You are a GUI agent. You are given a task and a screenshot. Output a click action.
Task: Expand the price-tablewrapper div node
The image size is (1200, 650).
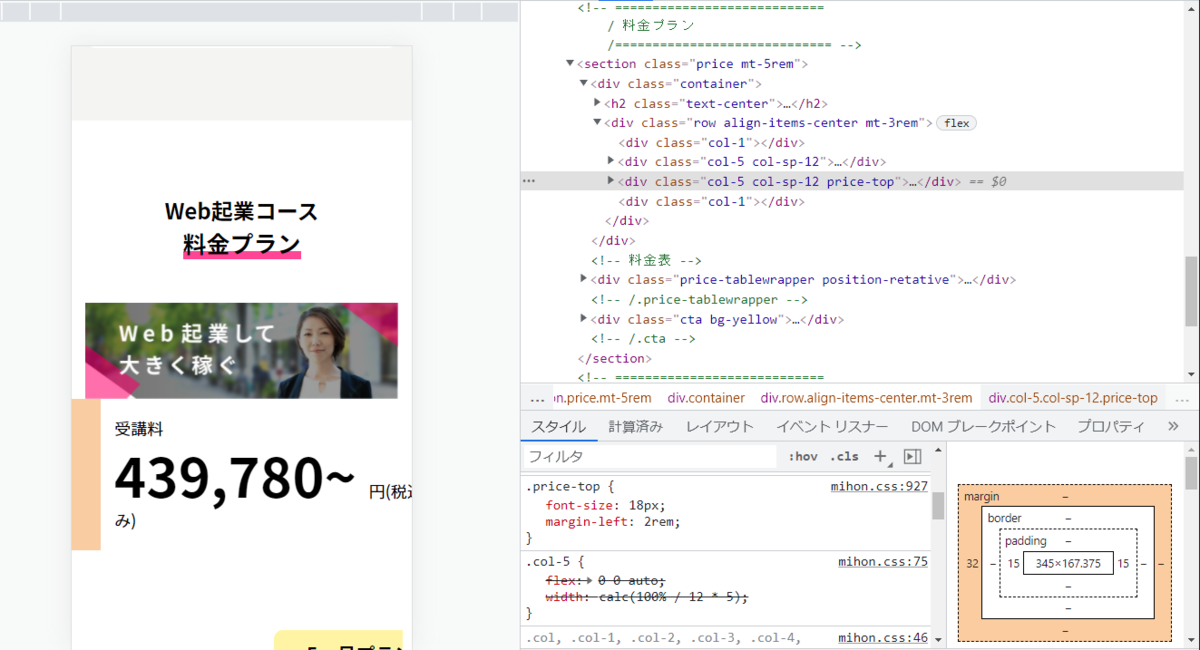coord(584,279)
